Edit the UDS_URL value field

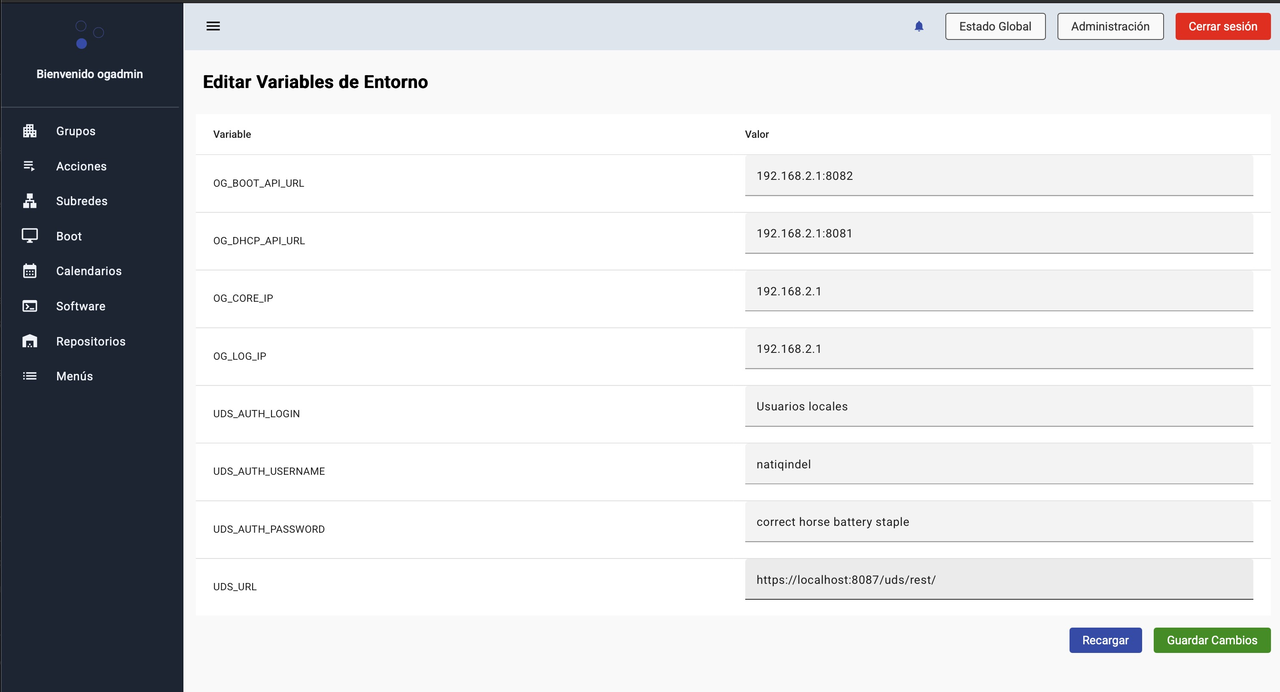pyautogui.click(x=998, y=580)
